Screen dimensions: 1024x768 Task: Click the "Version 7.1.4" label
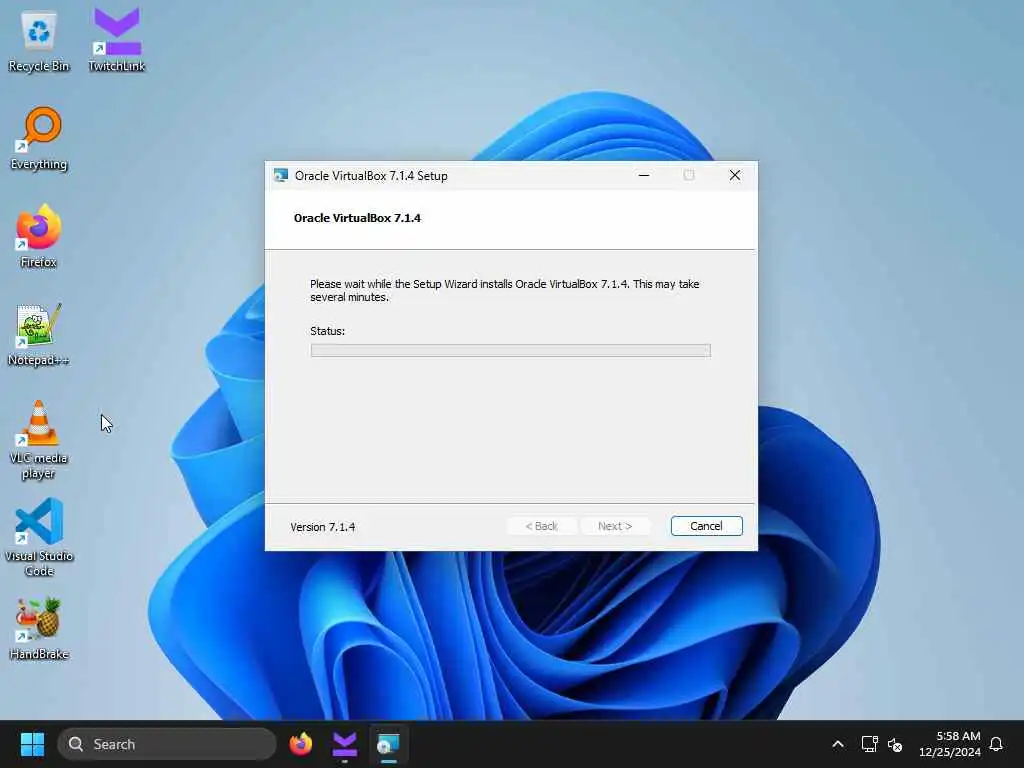click(323, 527)
